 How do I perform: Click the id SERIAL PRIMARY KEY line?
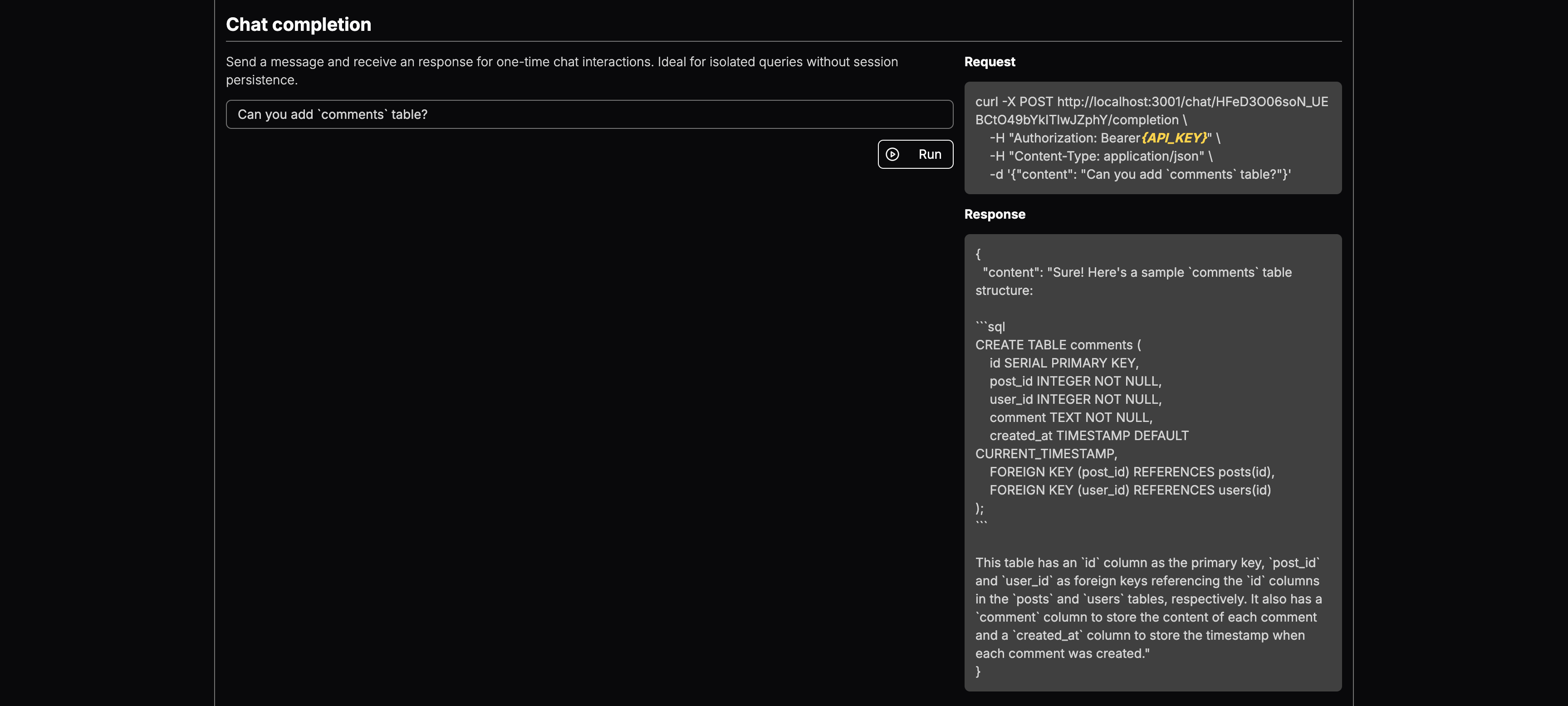coord(1064,363)
